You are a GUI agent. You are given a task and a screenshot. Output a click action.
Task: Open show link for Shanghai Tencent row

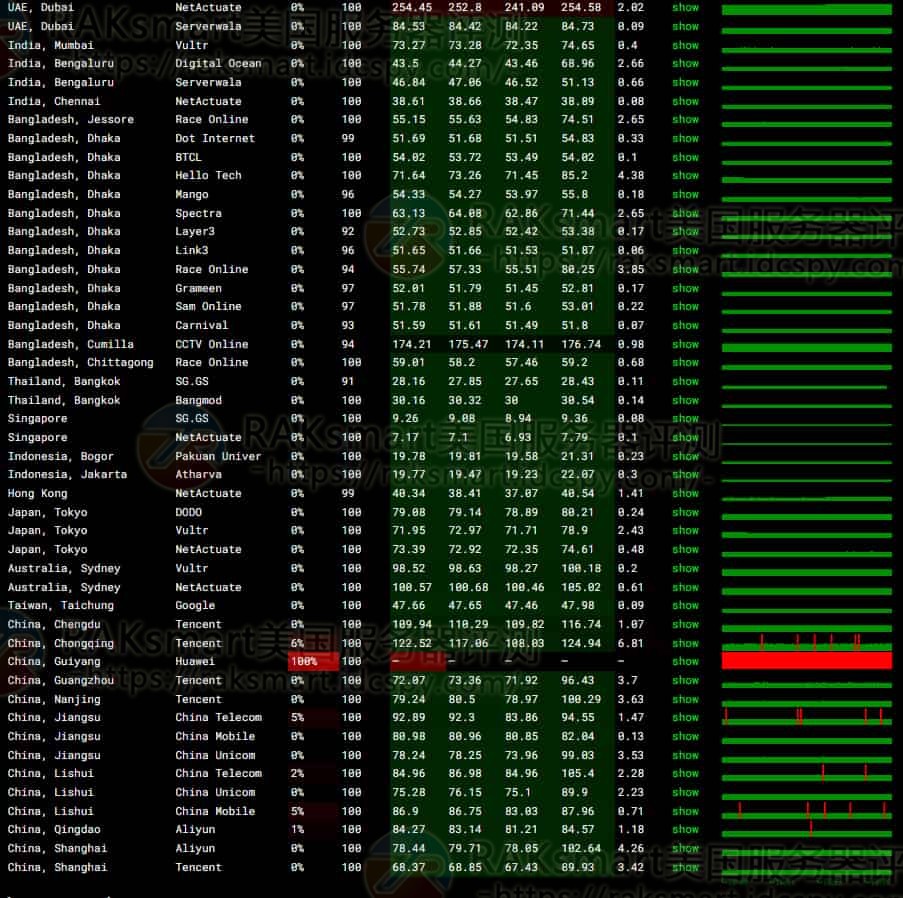pyautogui.click(x=685, y=867)
